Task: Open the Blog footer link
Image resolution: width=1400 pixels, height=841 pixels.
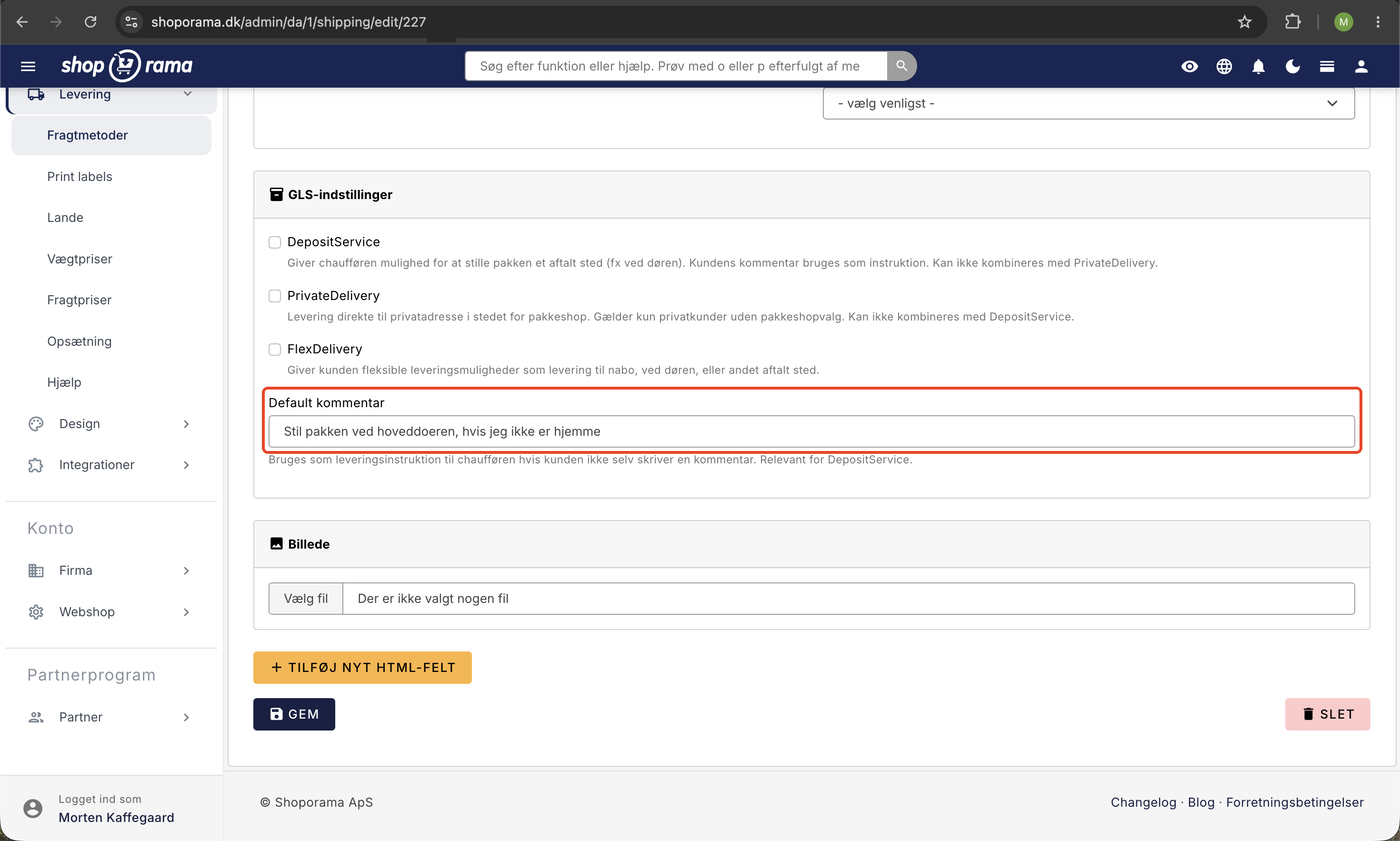Action: (x=1201, y=802)
